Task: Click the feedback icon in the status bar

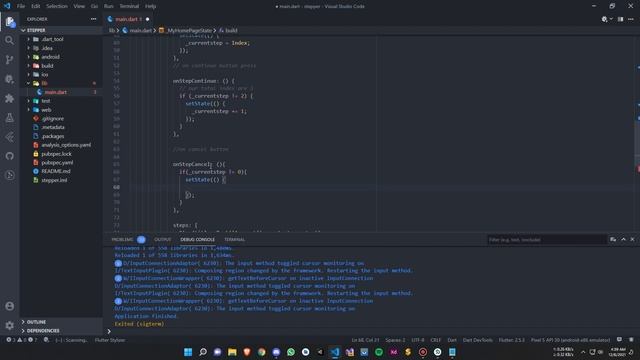Action: click(620, 340)
